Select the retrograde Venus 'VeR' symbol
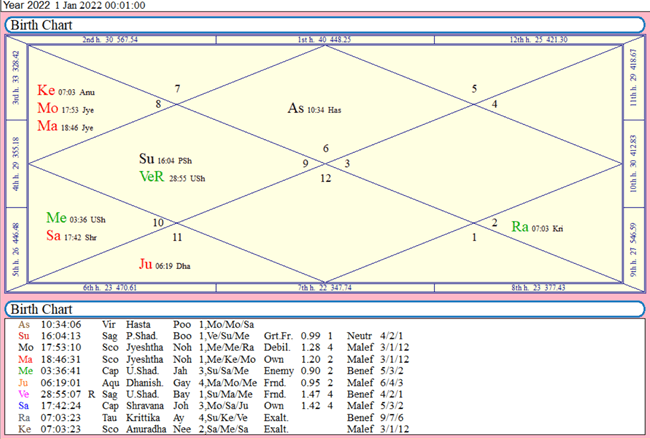 [152, 176]
